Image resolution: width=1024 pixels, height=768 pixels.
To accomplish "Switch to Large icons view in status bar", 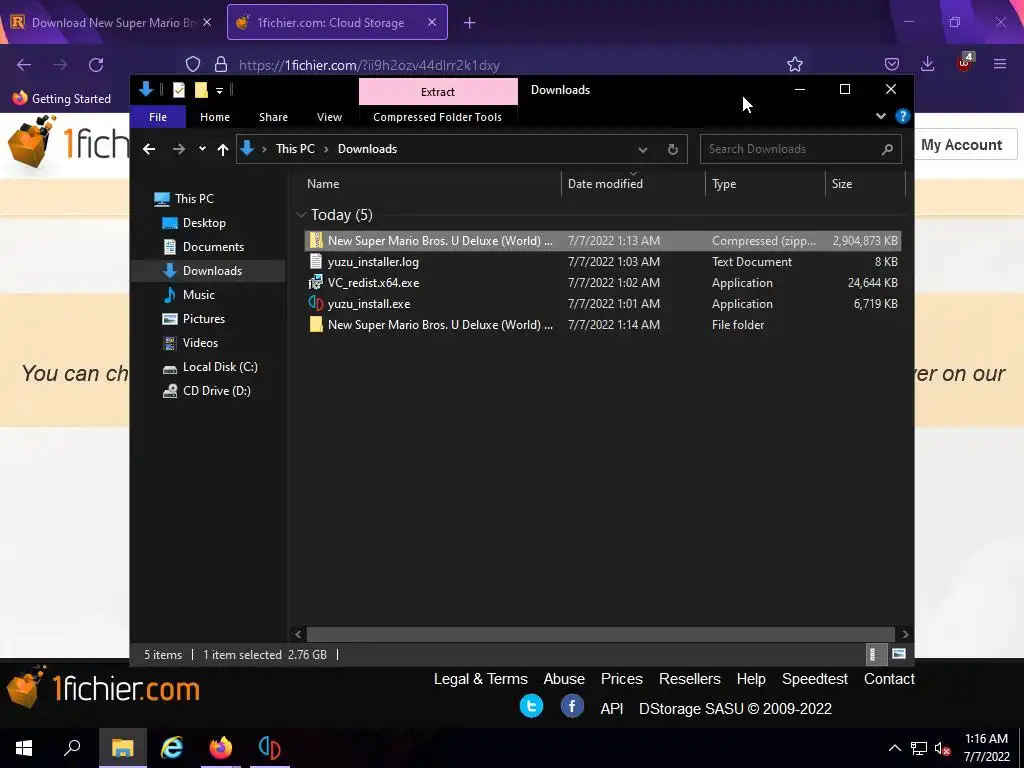I will (x=899, y=654).
